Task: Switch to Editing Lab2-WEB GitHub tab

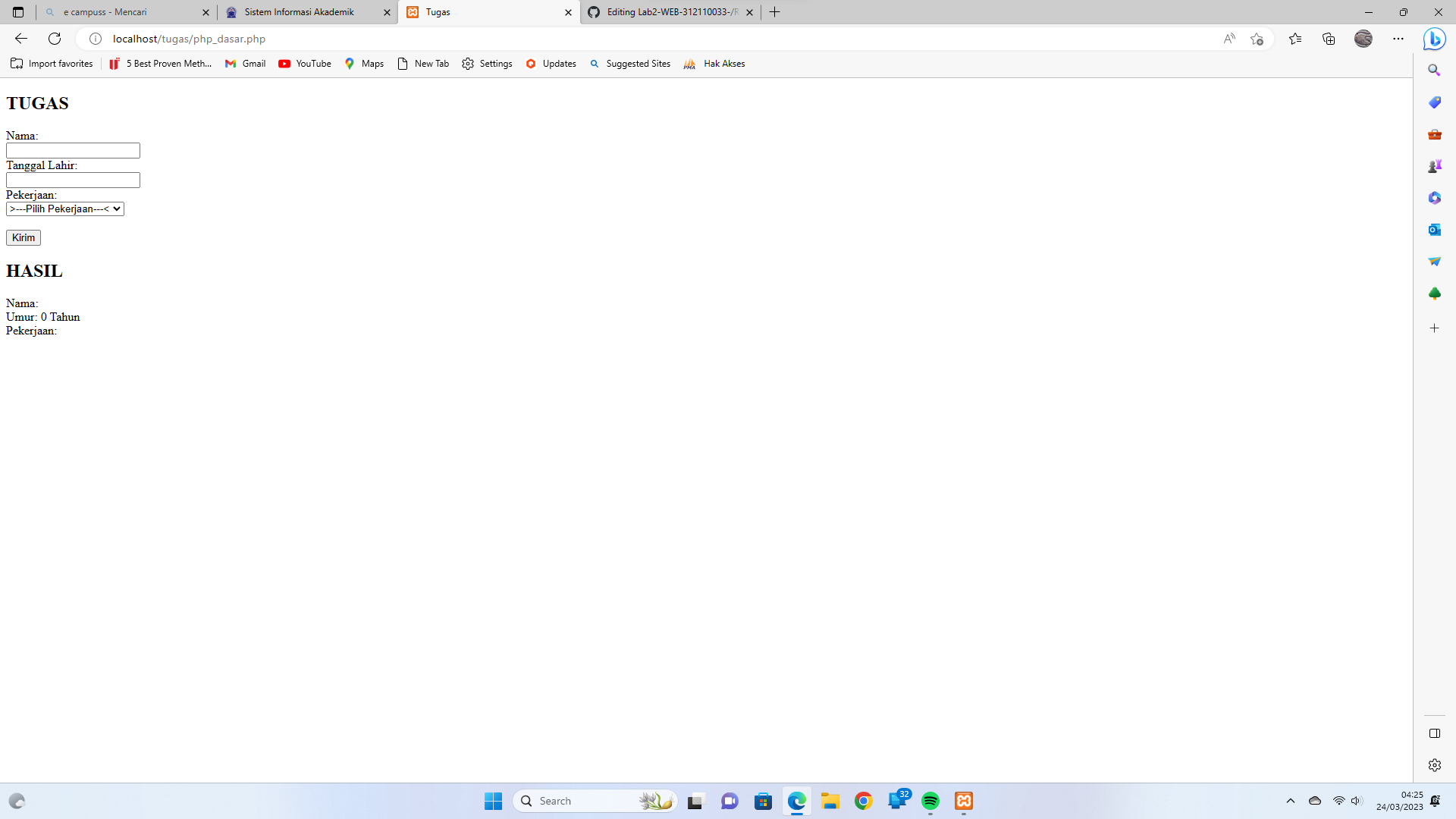Action: tap(671, 12)
